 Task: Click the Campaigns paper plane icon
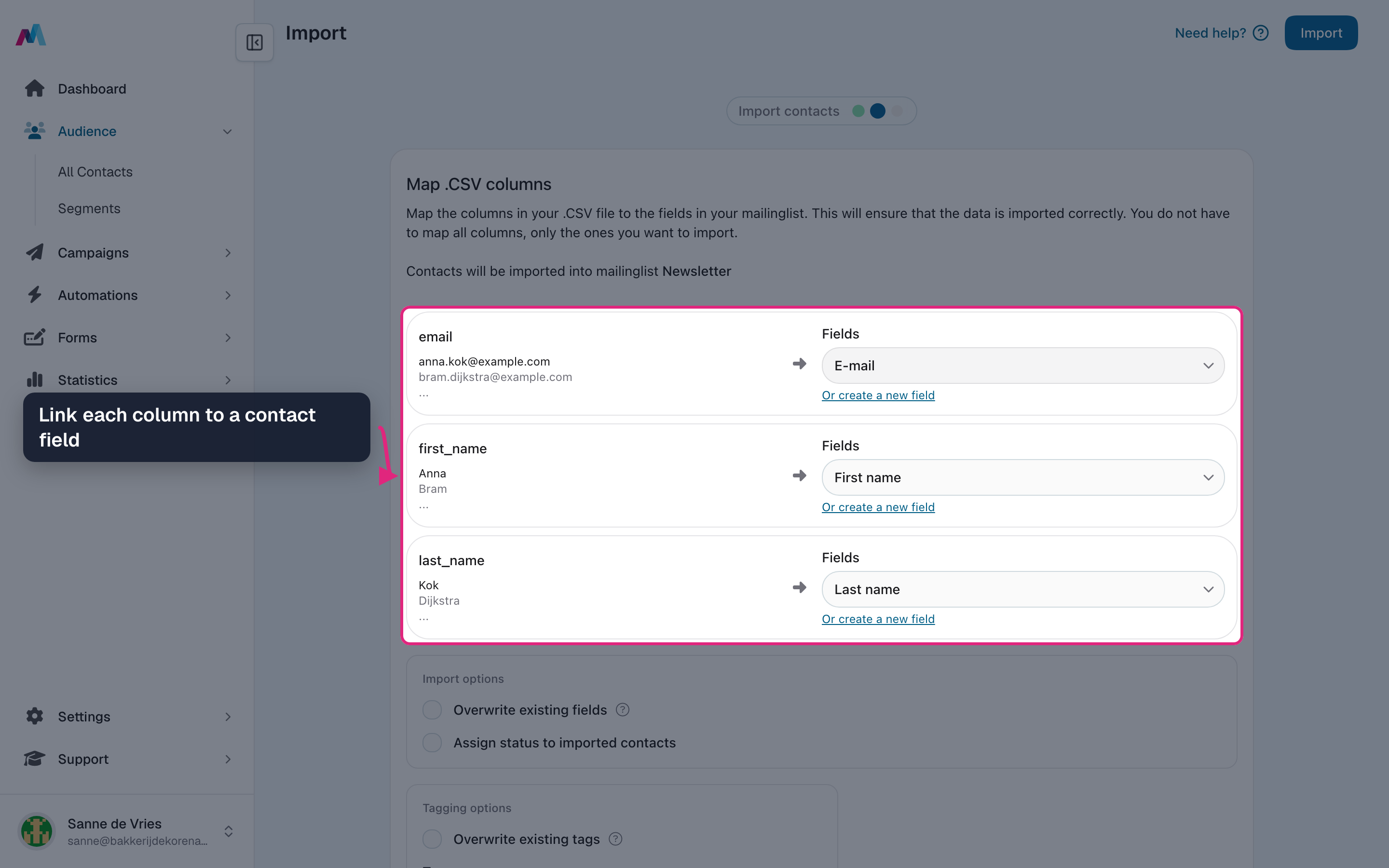point(34,253)
